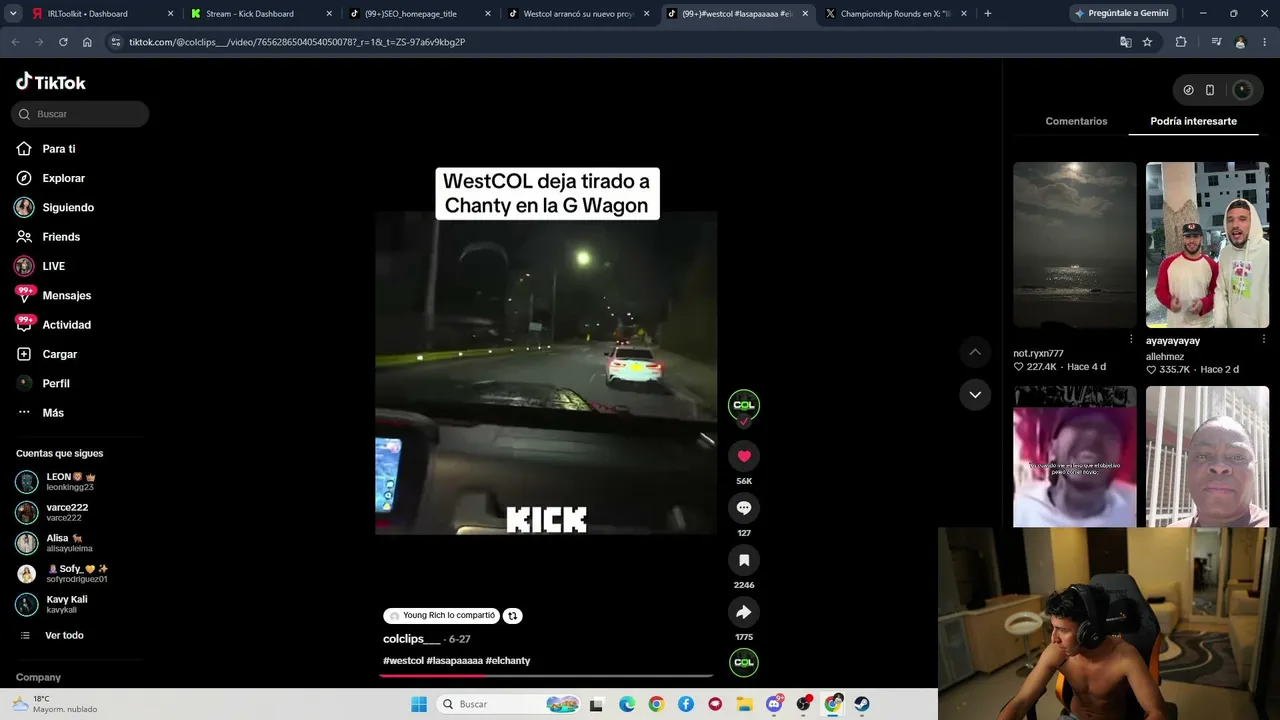Viewport: 1280px width, 720px height.
Task: Open the Para ti feed
Action: [59, 149]
